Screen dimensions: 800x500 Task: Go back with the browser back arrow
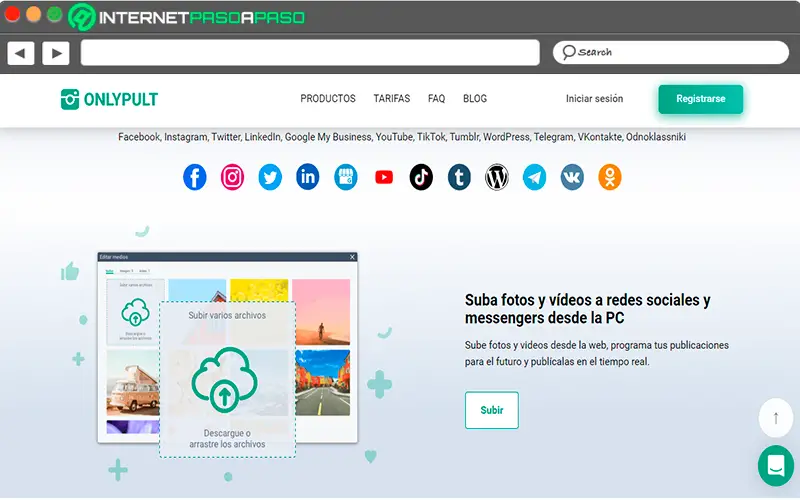pyautogui.click(x=20, y=53)
